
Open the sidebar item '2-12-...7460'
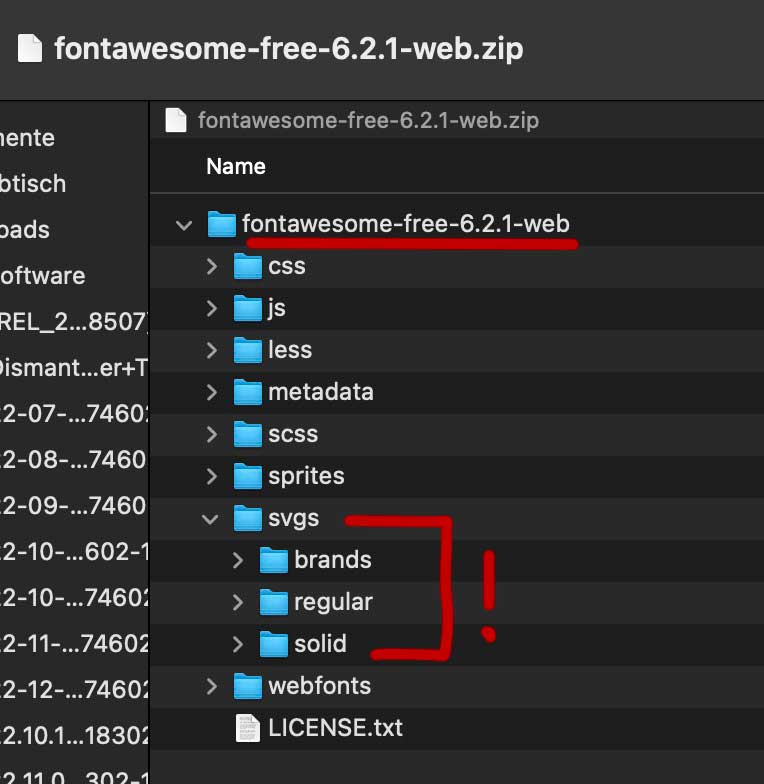point(74,690)
